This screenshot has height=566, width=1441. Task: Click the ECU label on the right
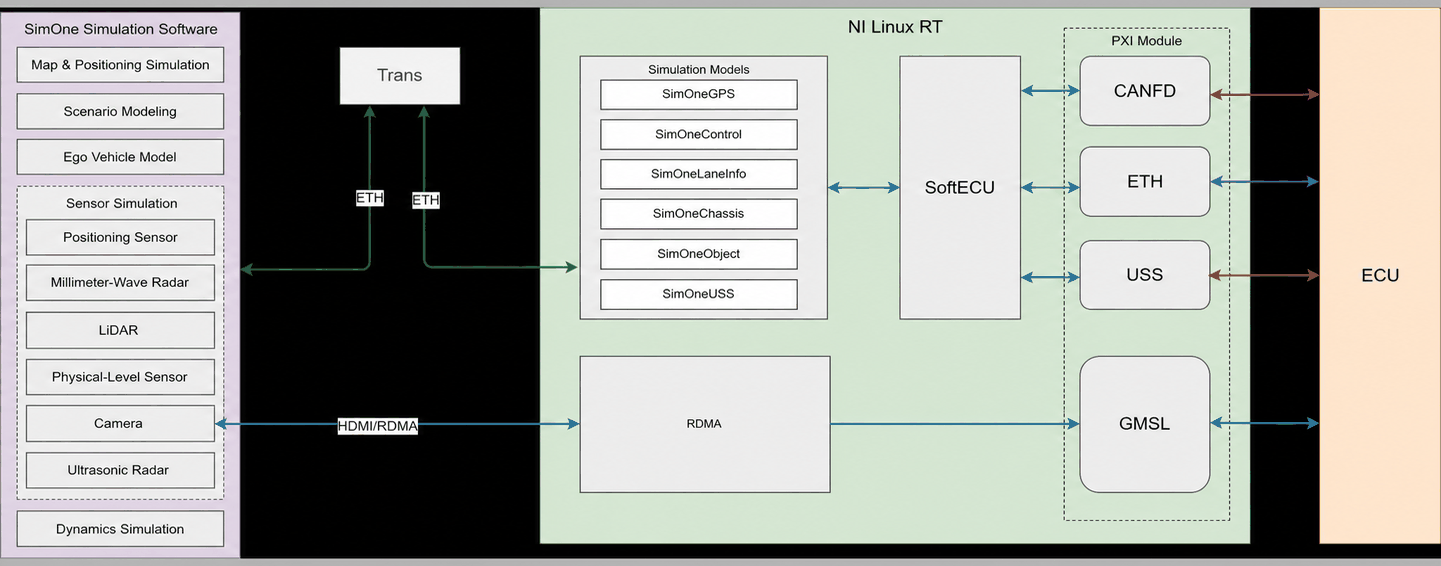tap(1380, 276)
